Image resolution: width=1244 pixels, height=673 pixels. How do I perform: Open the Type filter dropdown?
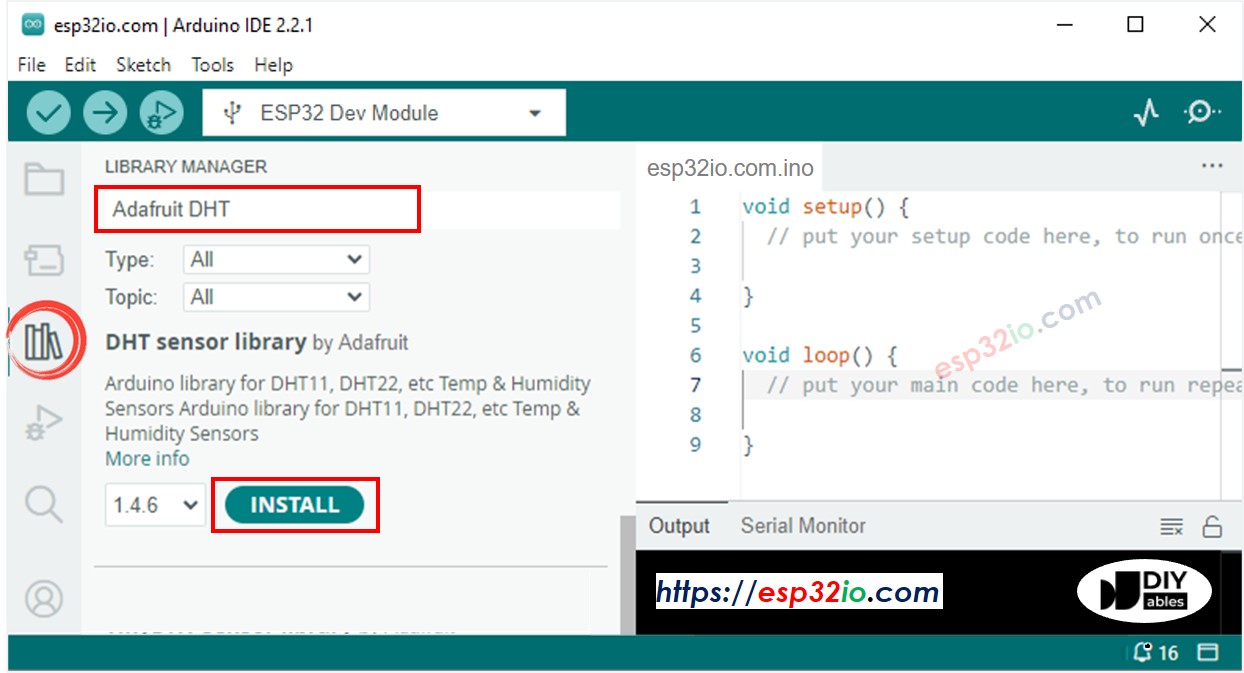[x=275, y=259]
